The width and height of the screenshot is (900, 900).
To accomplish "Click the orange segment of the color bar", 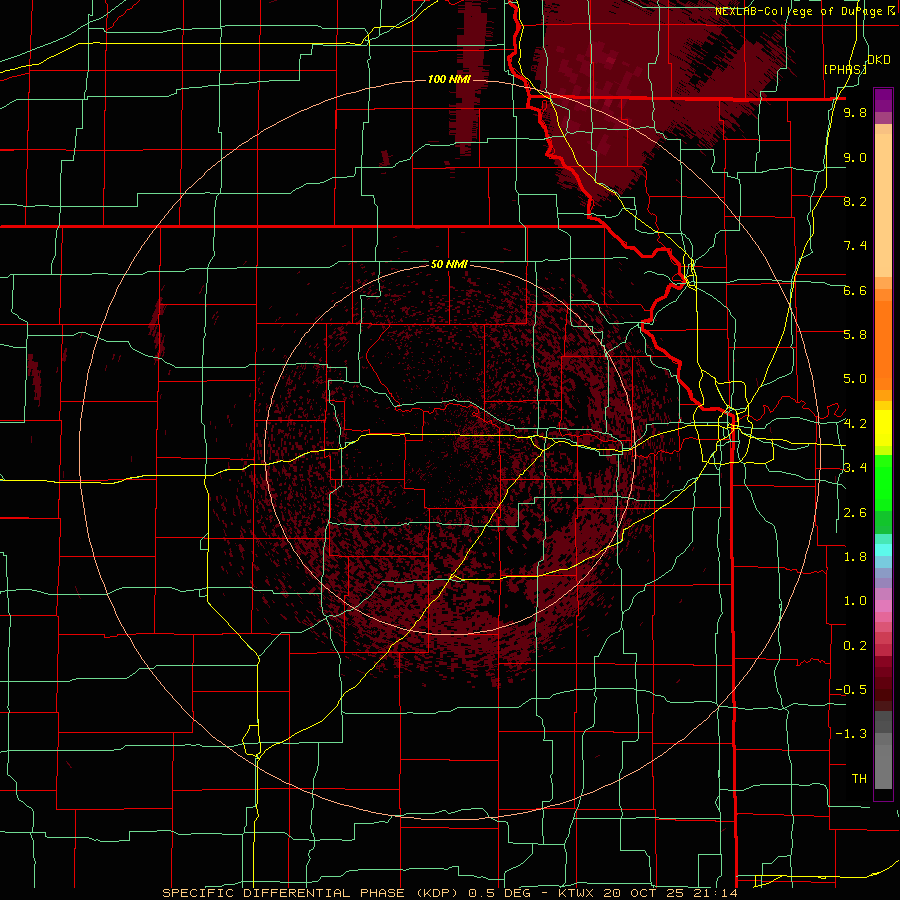I will click(883, 344).
